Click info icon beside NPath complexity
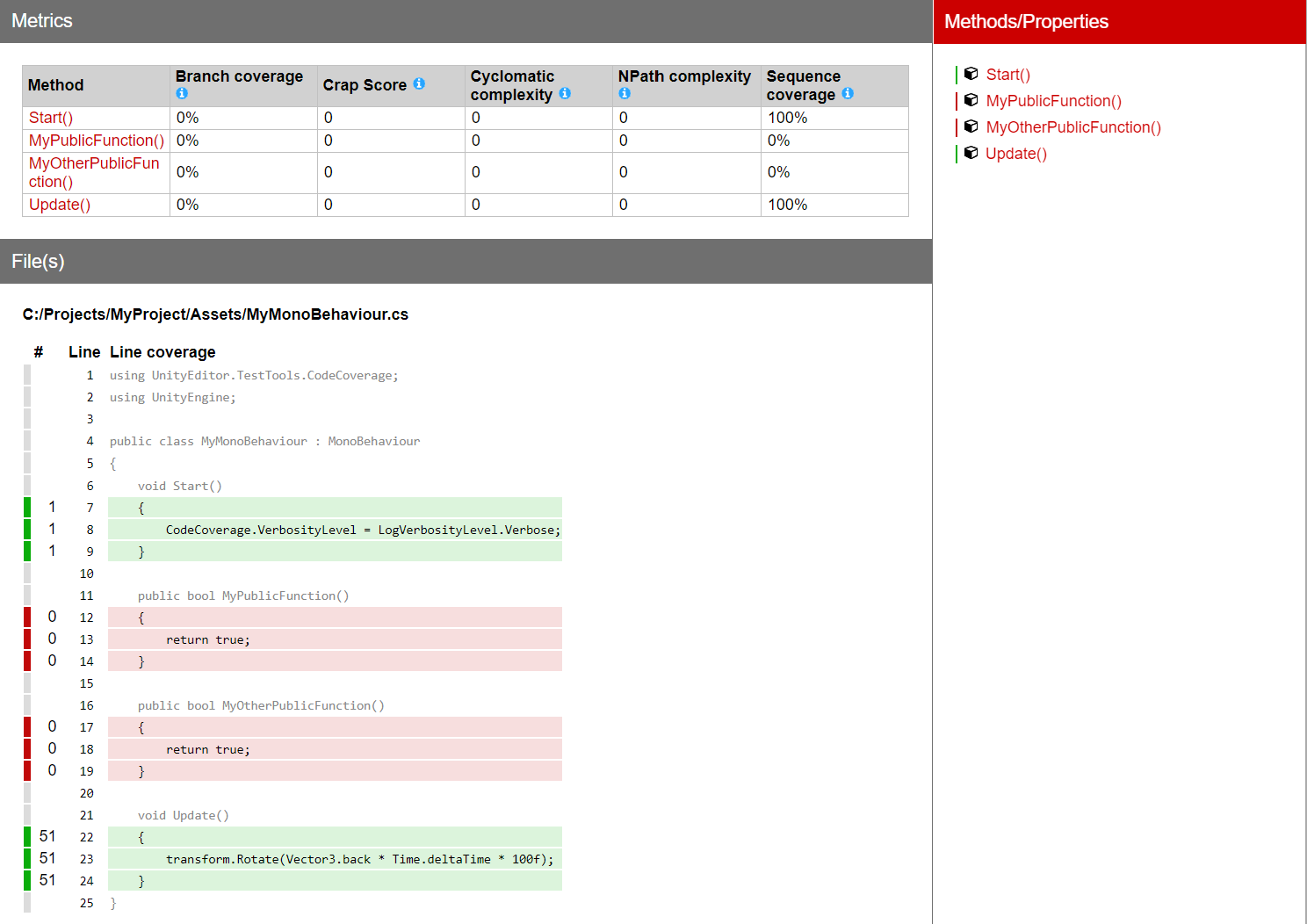This screenshot has height=924, width=1307. [x=624, y=92]
